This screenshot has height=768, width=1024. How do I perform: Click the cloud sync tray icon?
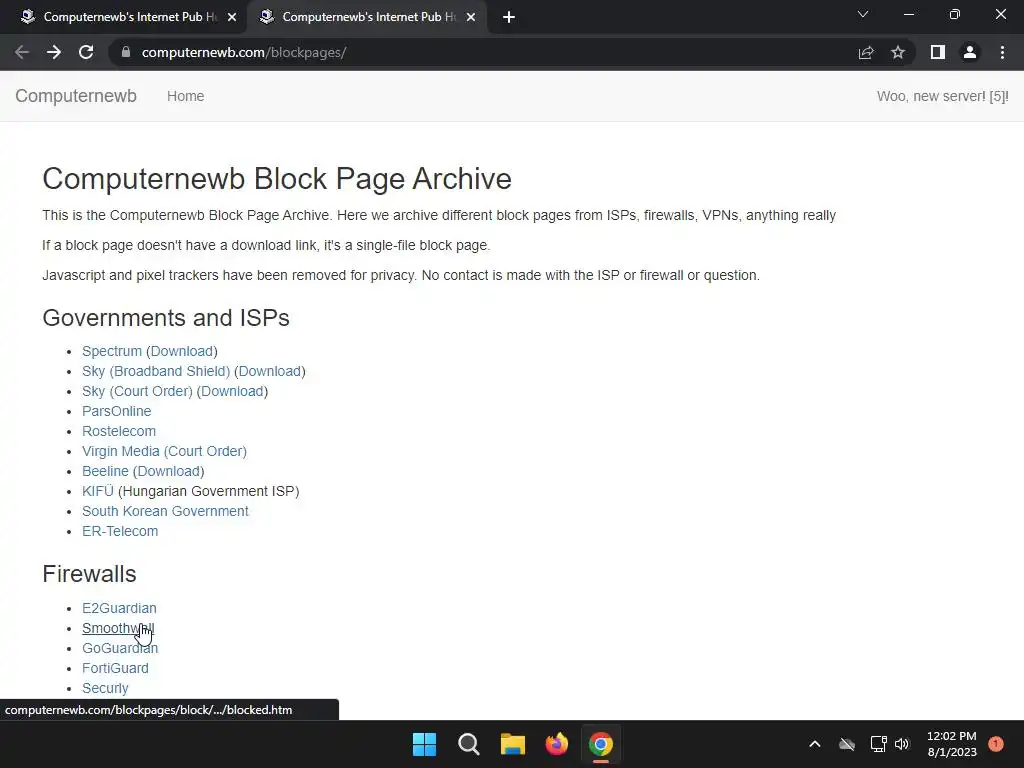[x=847, y=744]
